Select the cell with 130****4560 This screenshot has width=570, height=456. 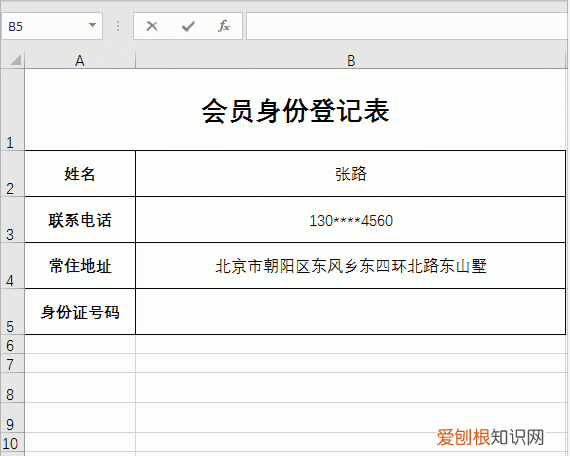(351, 220)
